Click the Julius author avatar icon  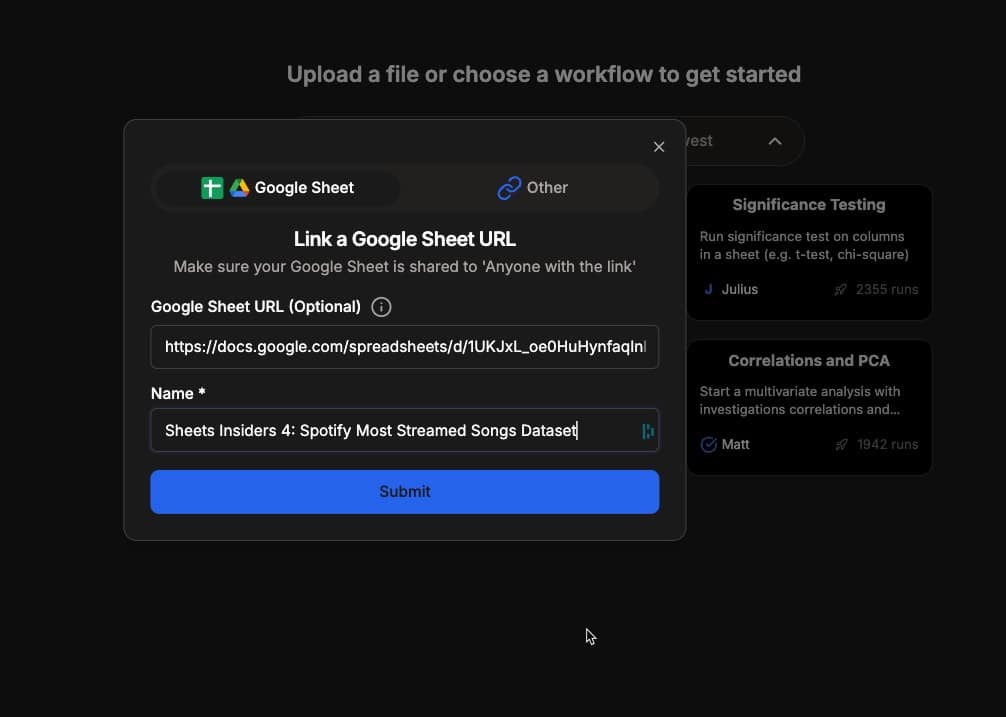click(x=709, y=289)
